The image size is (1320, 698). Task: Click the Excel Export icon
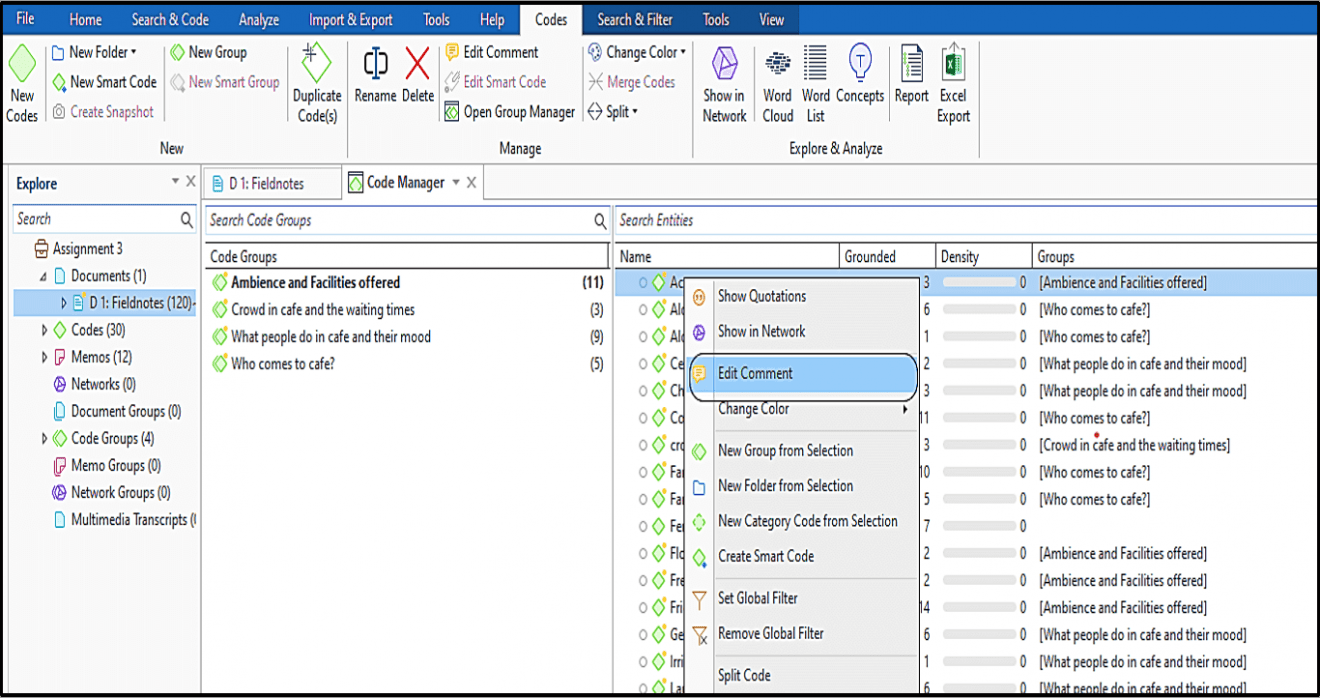click(x=952, y=82)
